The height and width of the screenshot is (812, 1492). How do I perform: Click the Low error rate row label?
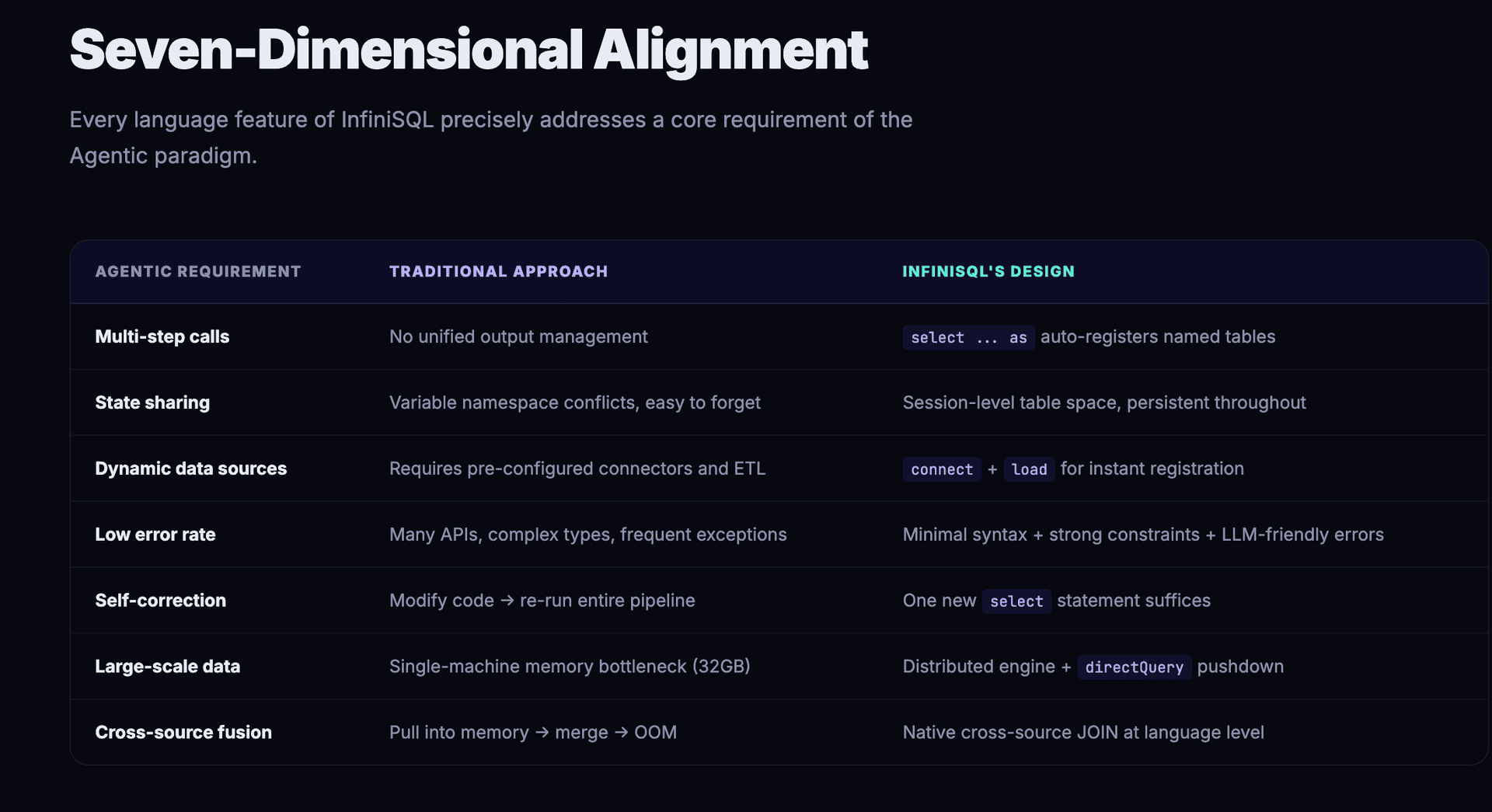[x=155, y=535]
